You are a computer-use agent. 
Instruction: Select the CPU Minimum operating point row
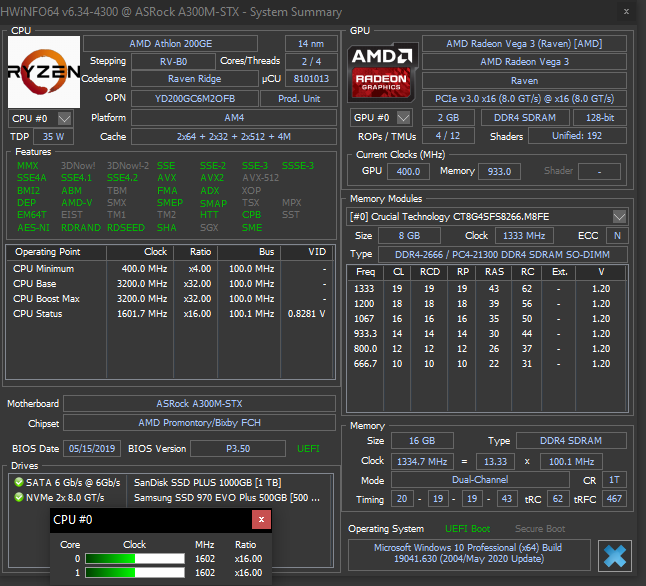pyautogui.click(x=170, y=269)
